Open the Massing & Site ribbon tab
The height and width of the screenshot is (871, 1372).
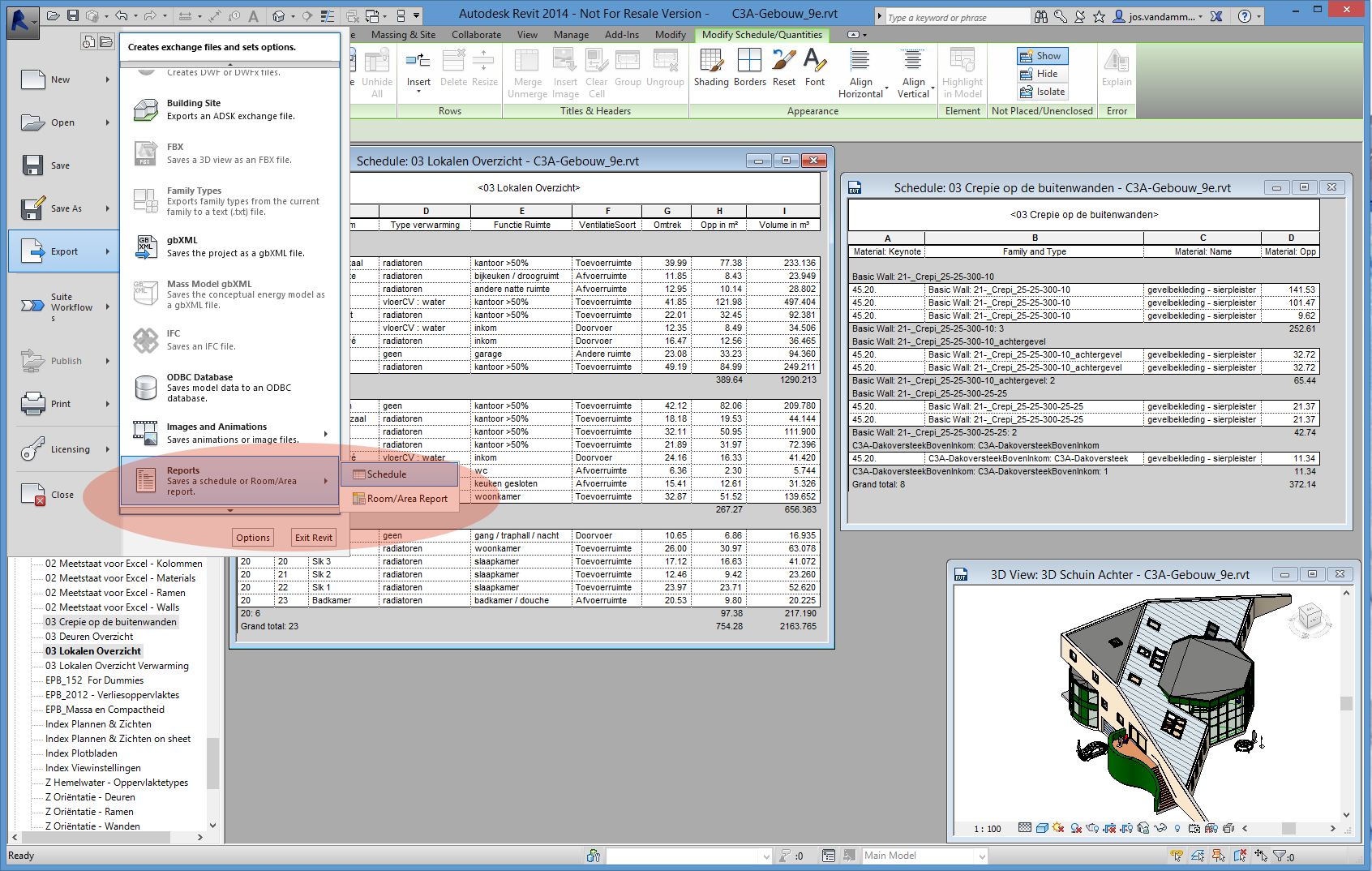click(x=403, y=35)
